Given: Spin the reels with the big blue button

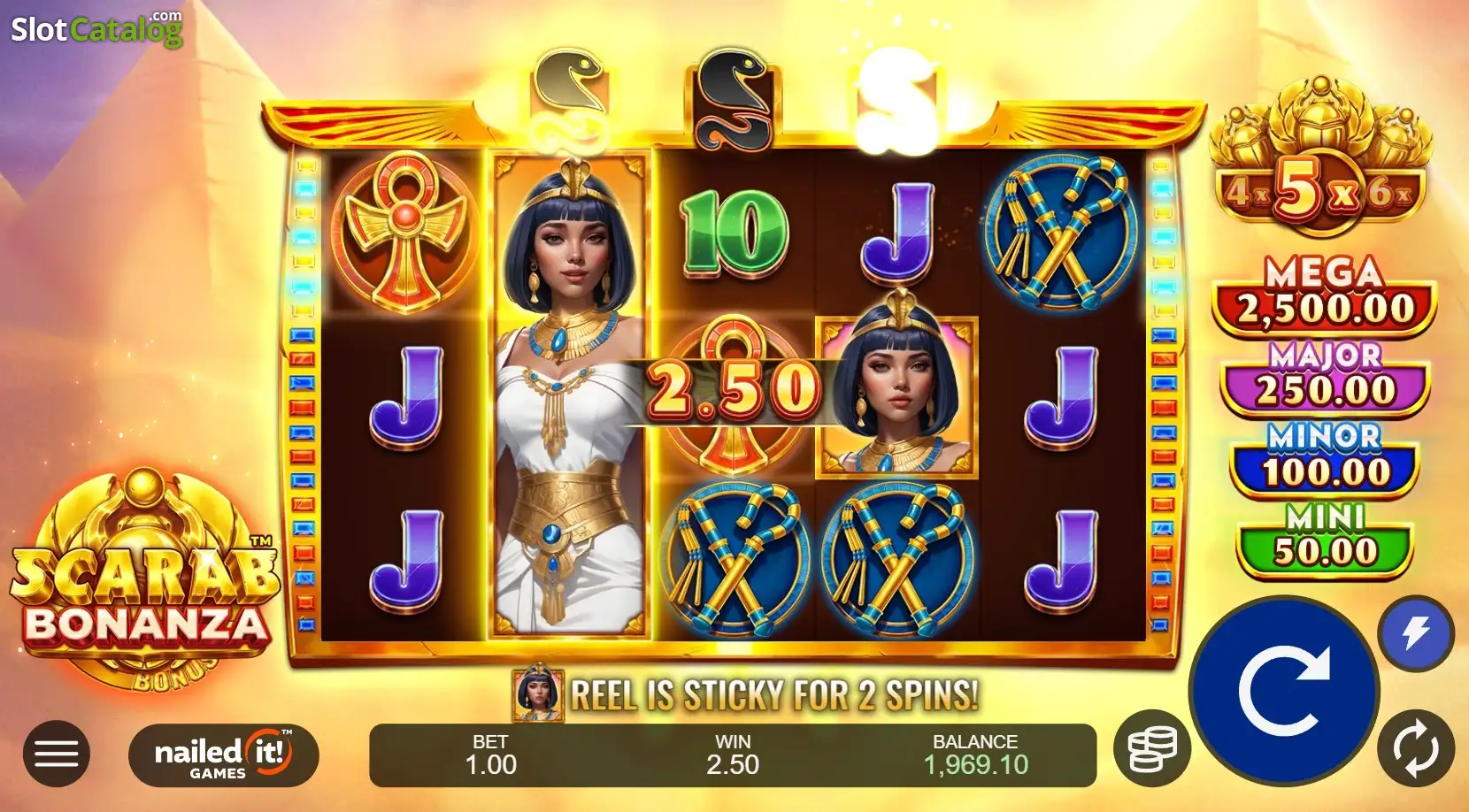Looking at the screenshot, I should 1283,691.
